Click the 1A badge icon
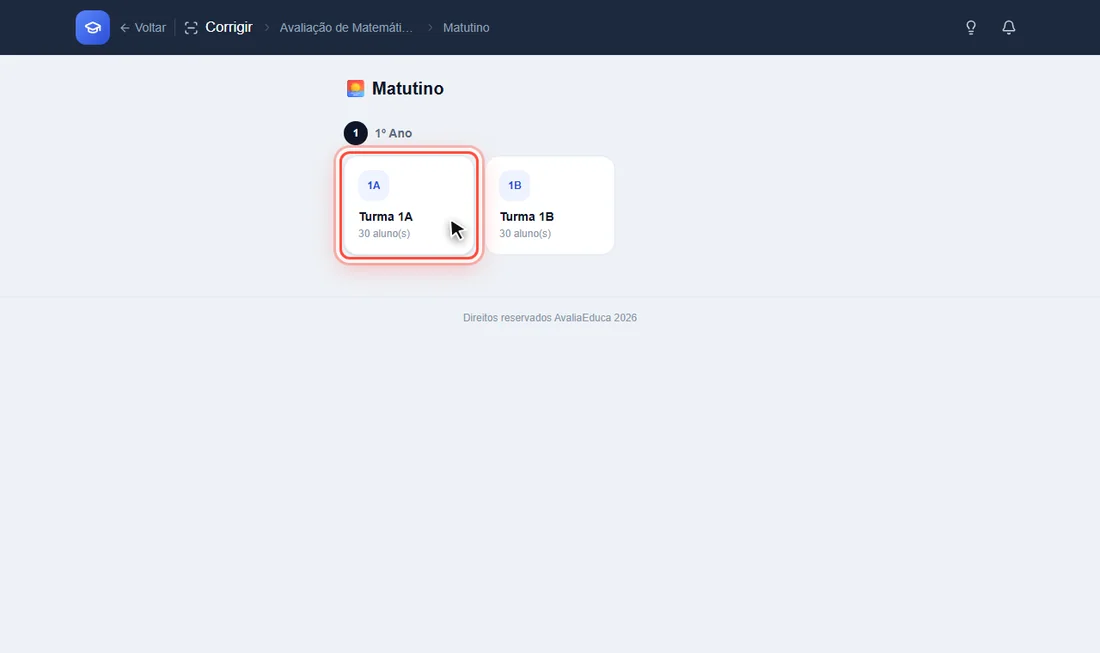Viewport: 1100px width, 653px height. [374, 185]
